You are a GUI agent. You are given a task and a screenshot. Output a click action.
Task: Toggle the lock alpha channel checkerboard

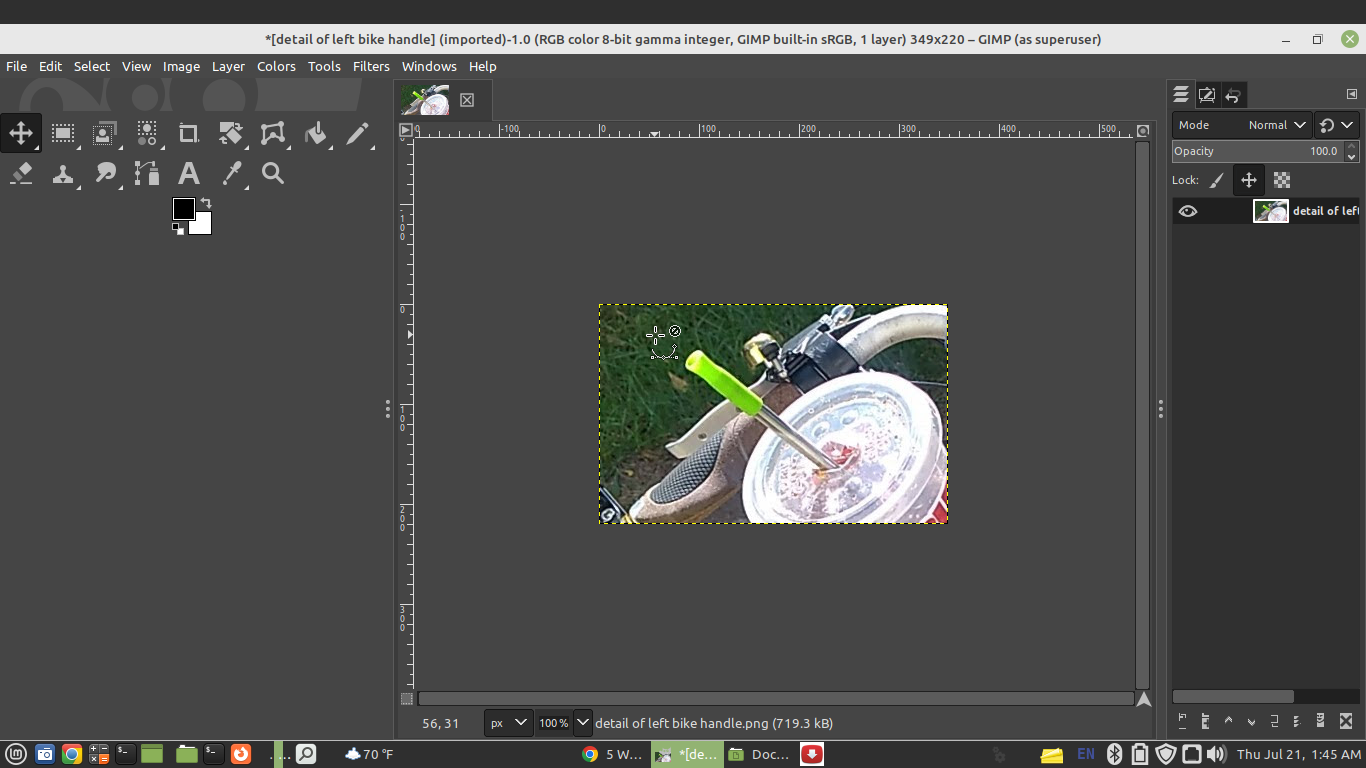1282,181
